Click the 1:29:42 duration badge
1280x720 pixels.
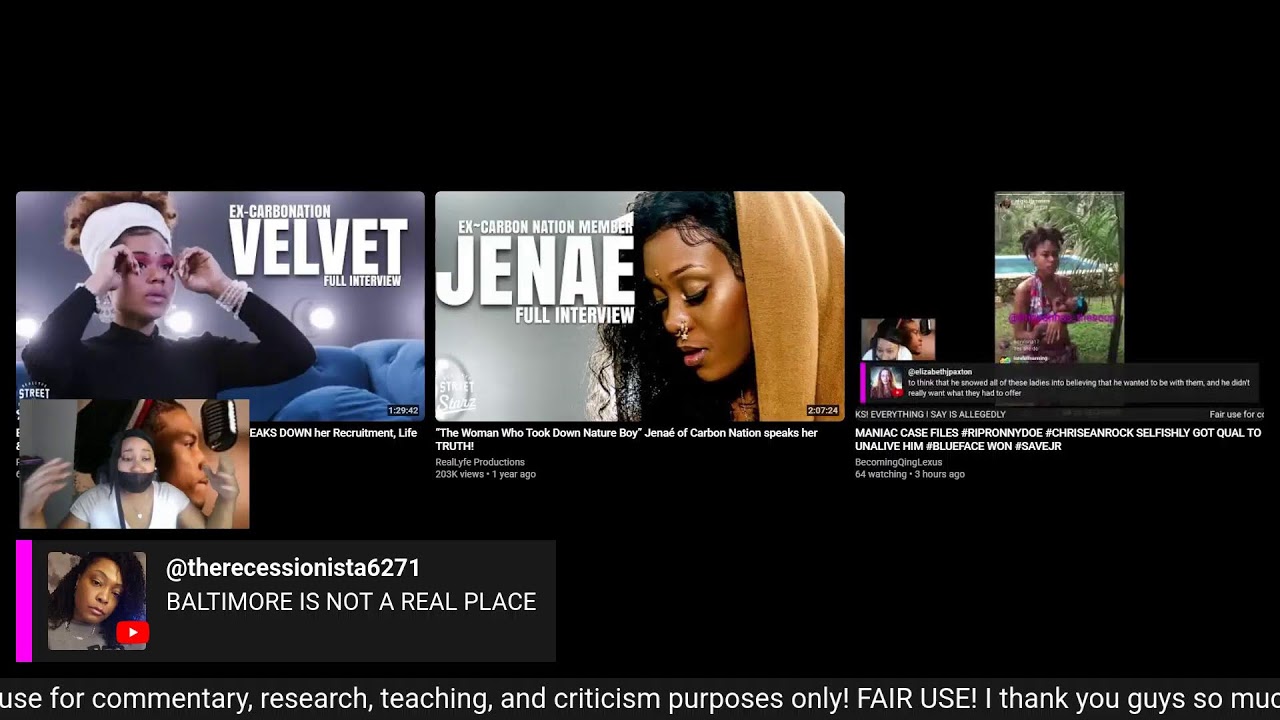tap(403, 411)
